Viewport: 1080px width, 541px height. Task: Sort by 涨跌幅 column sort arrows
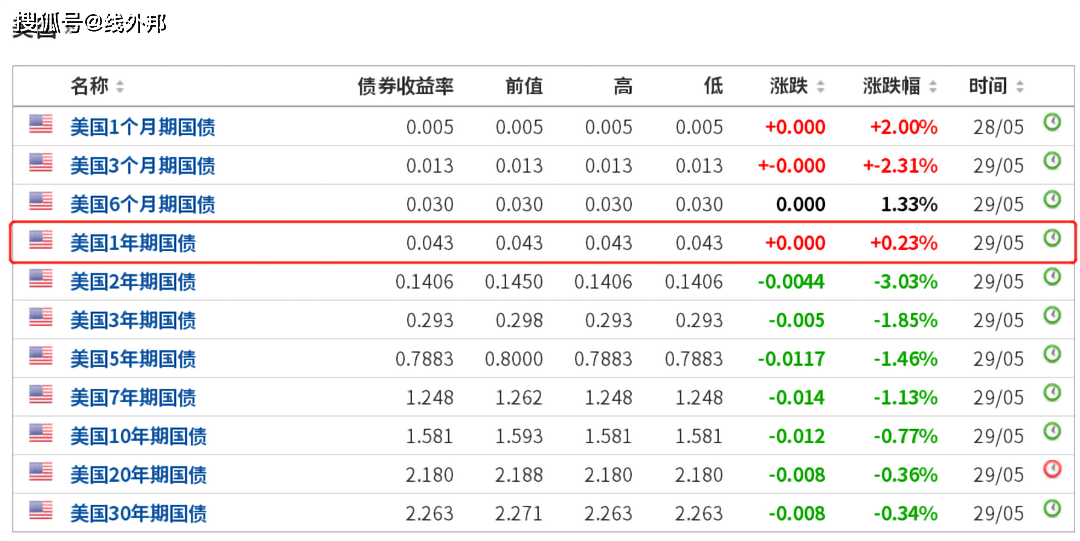coord(933,87)
